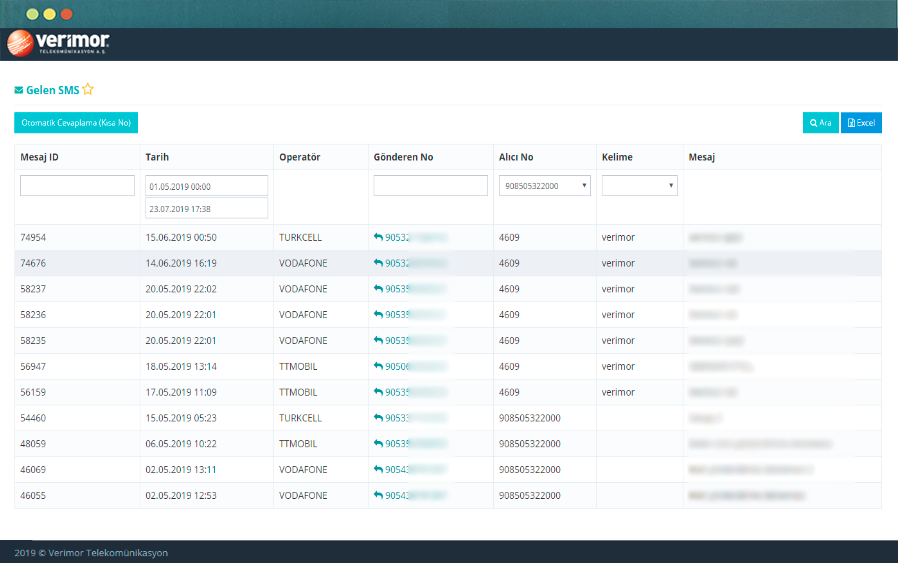Click TTMOBIL operator in row 56159
This screenshot has height=563, width=898.
(x=298, y=392)
